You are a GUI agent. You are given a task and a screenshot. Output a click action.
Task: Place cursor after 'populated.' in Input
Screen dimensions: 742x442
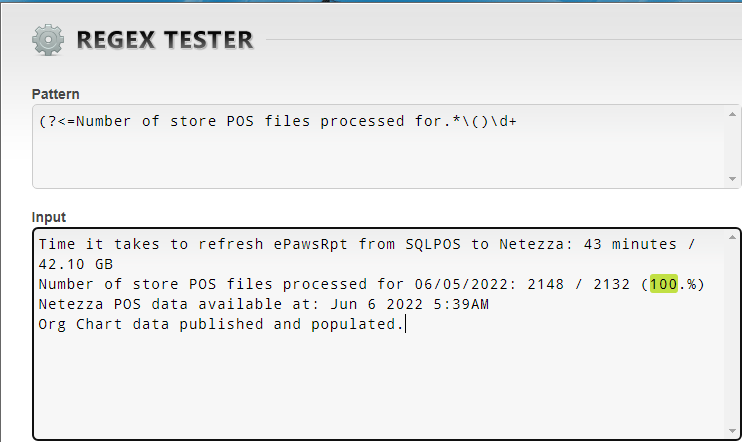click(x=404, y=324)
